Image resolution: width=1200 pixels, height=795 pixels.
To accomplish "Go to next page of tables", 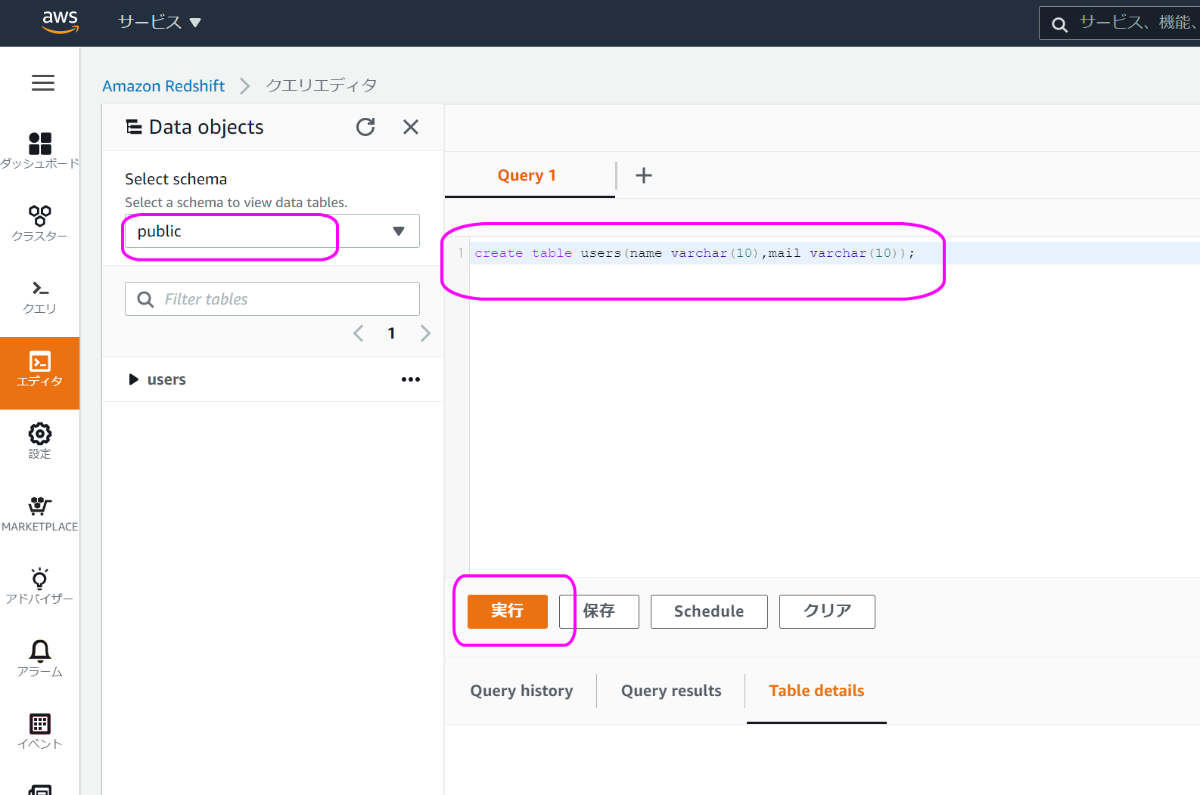I will click(425, 333).
